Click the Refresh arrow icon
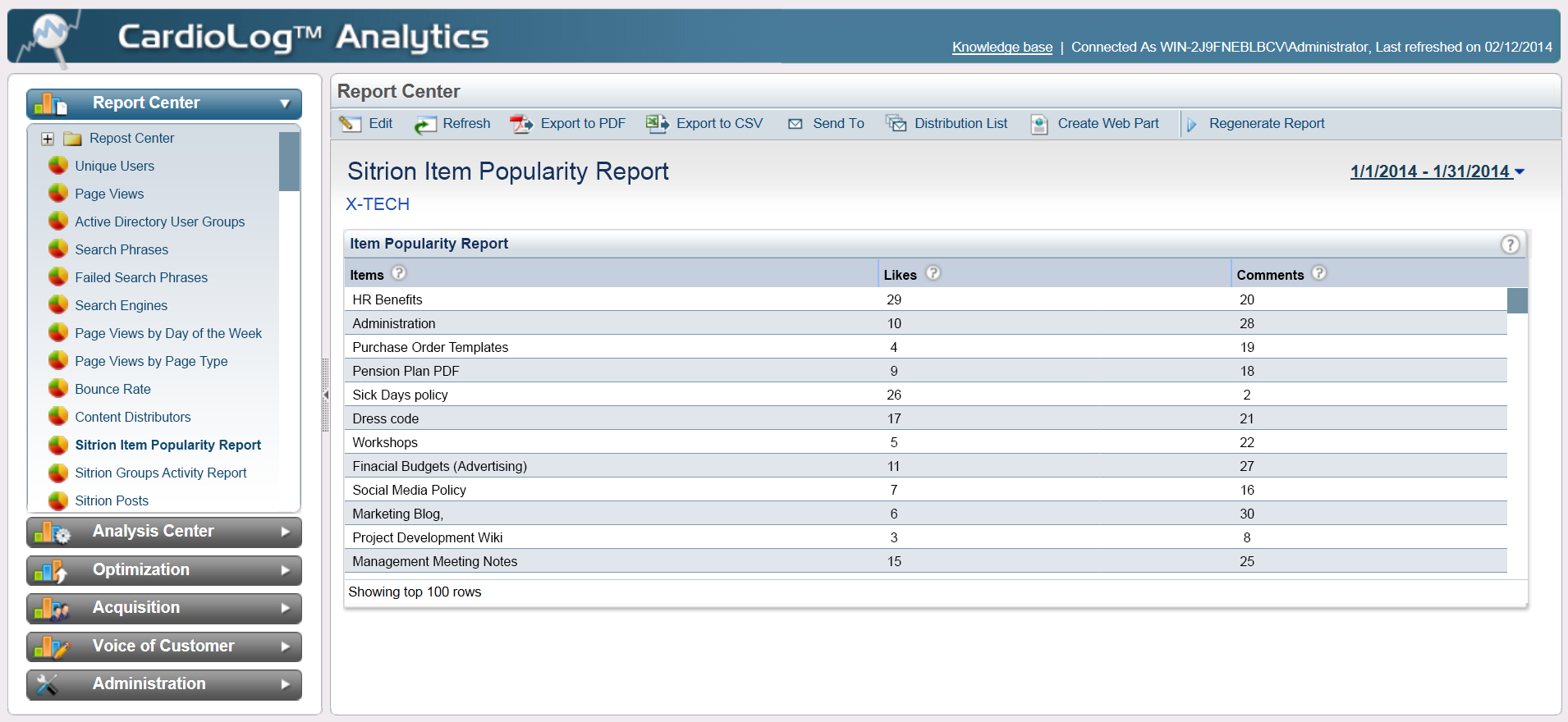The height and width of the screenshot is (722, 1568). (424, 125)
